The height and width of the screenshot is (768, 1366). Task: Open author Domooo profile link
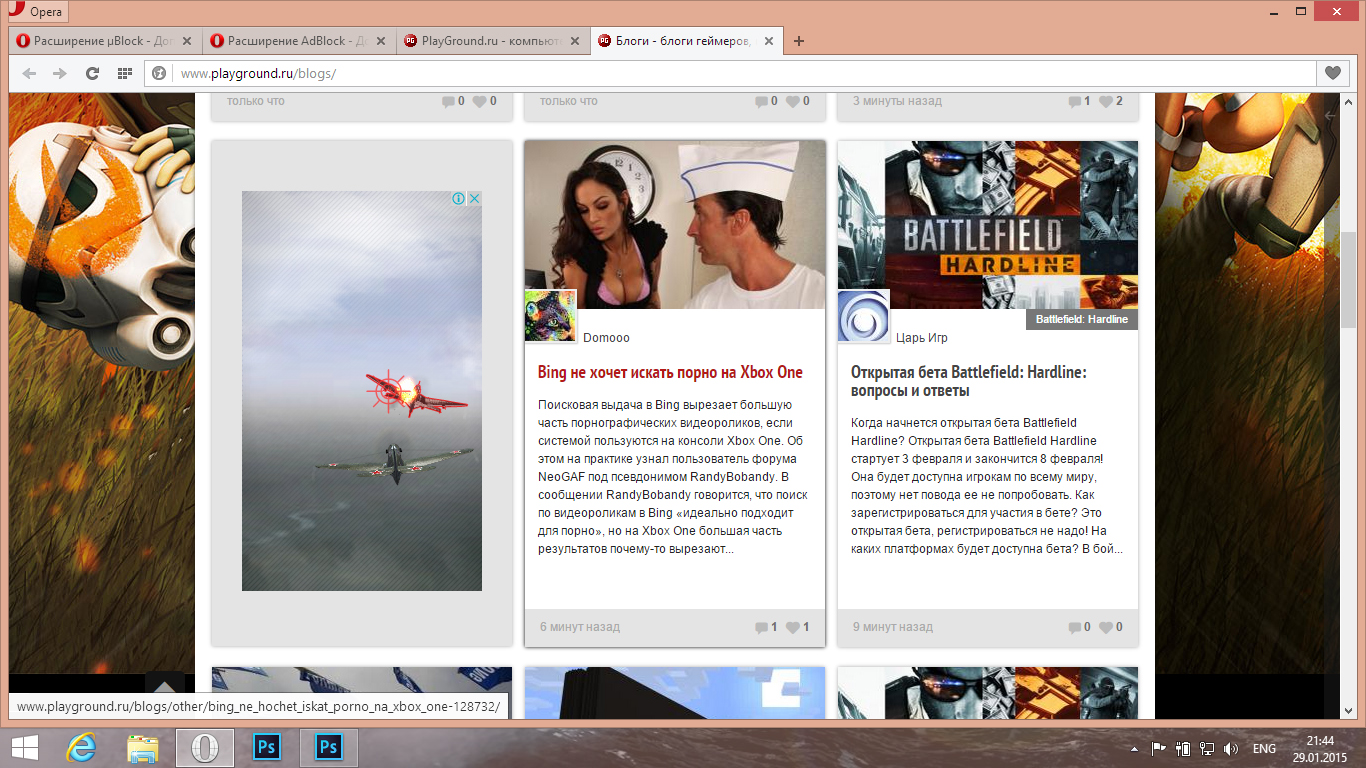[x=606, y=338]
